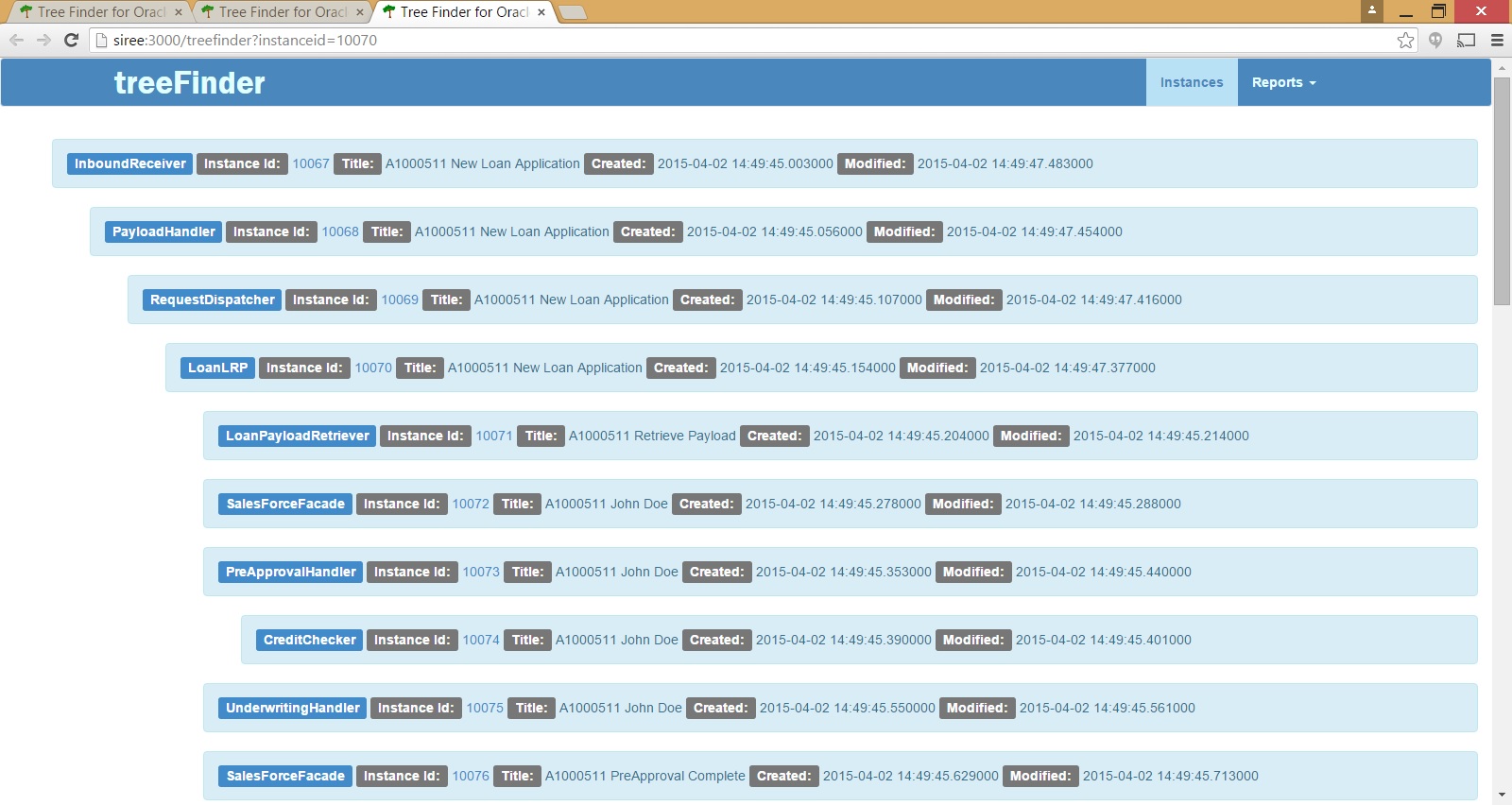
Task: Close the first Tree Finder tab
Action: pyautogui.click(x=179, y=12)
